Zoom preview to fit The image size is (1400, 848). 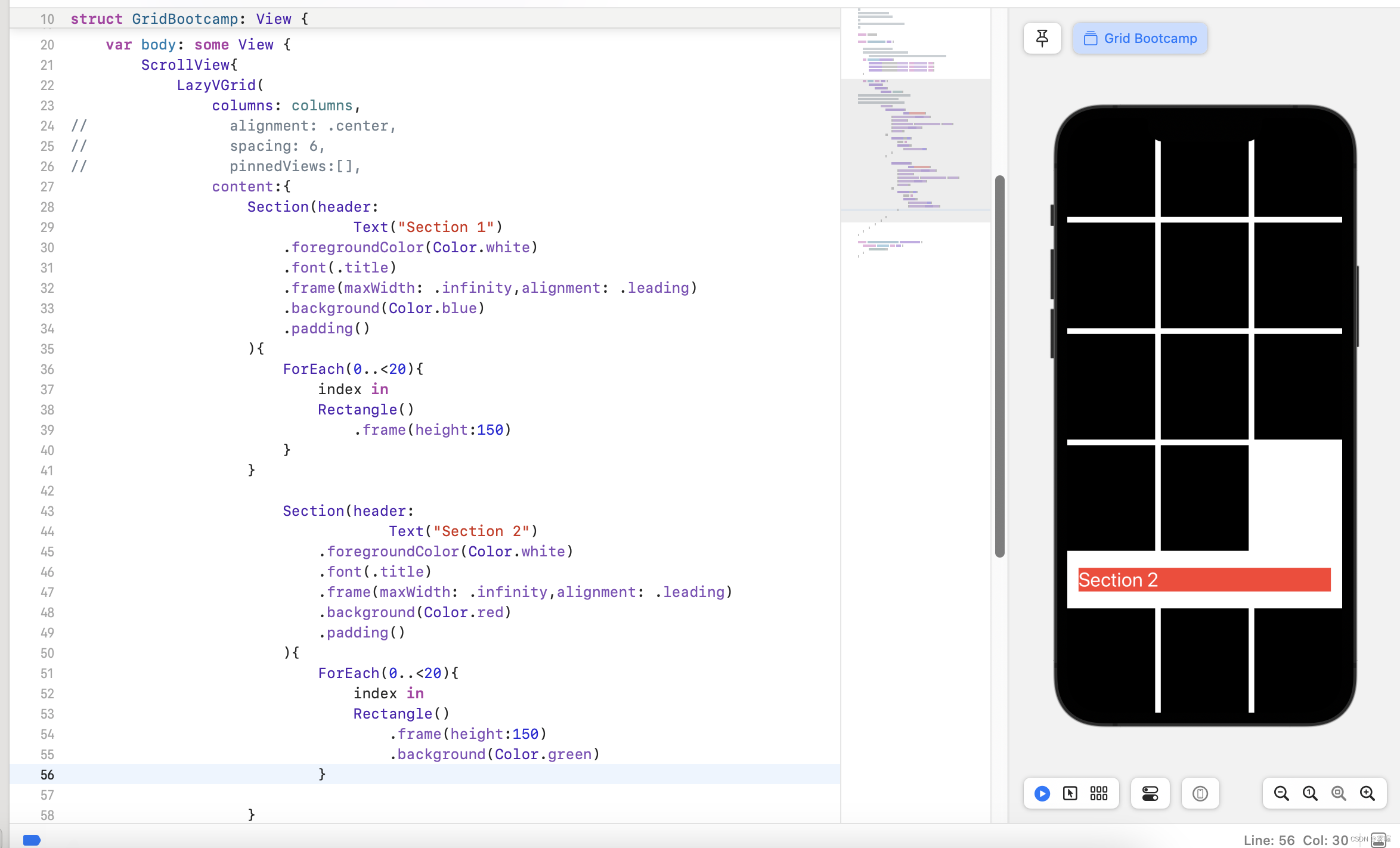1339,793
